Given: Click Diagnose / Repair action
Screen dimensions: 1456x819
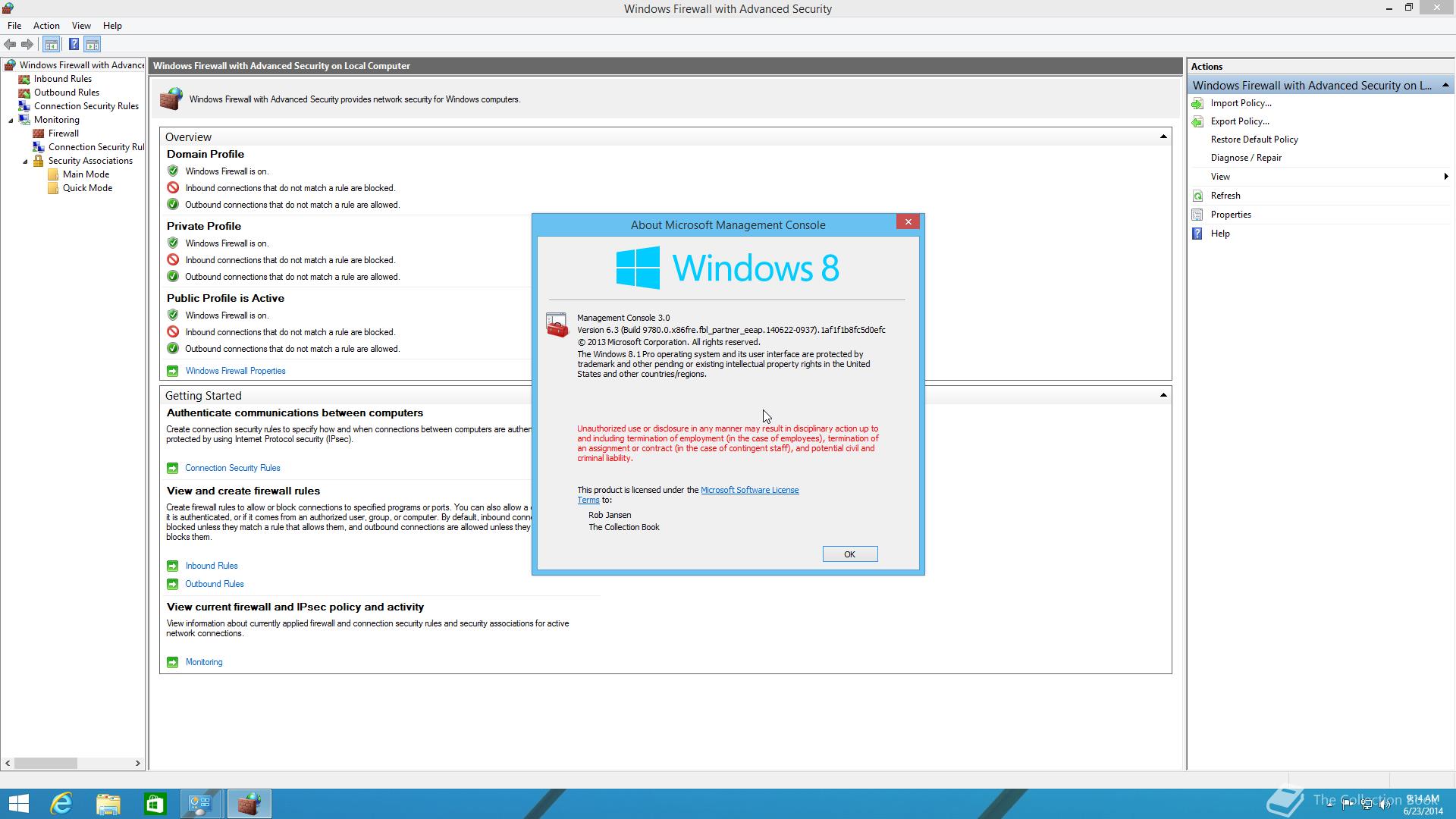Looking at the screenshot, I should pos(1246,158).
